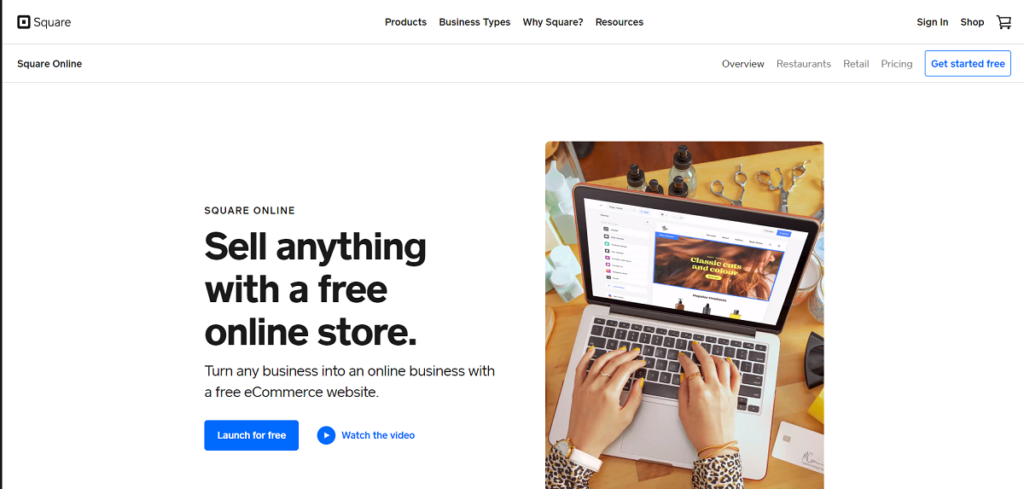This screenshot has height=489, width=1024.
Task: Click the laptop hero image
Action: pyautogui.click(x=684, y=315)
